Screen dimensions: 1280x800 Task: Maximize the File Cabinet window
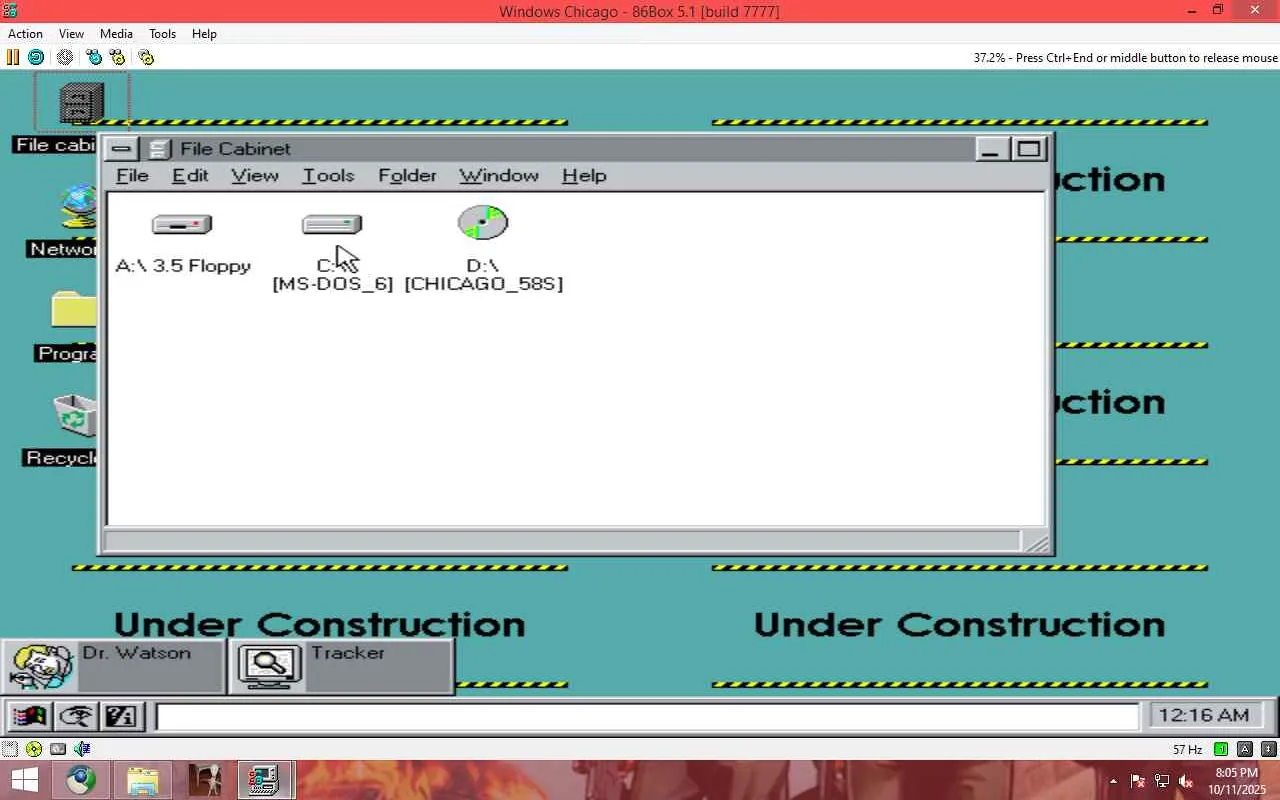(x=1028, y=149)
